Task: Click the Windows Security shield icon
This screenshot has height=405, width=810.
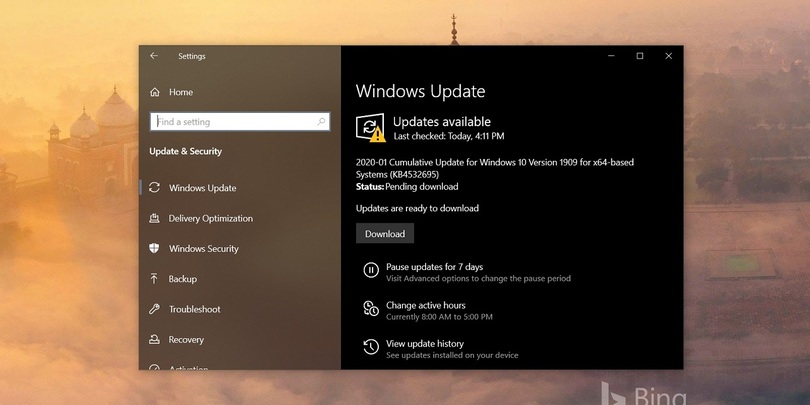Action: pyautogui.click(x=154, y=248)
